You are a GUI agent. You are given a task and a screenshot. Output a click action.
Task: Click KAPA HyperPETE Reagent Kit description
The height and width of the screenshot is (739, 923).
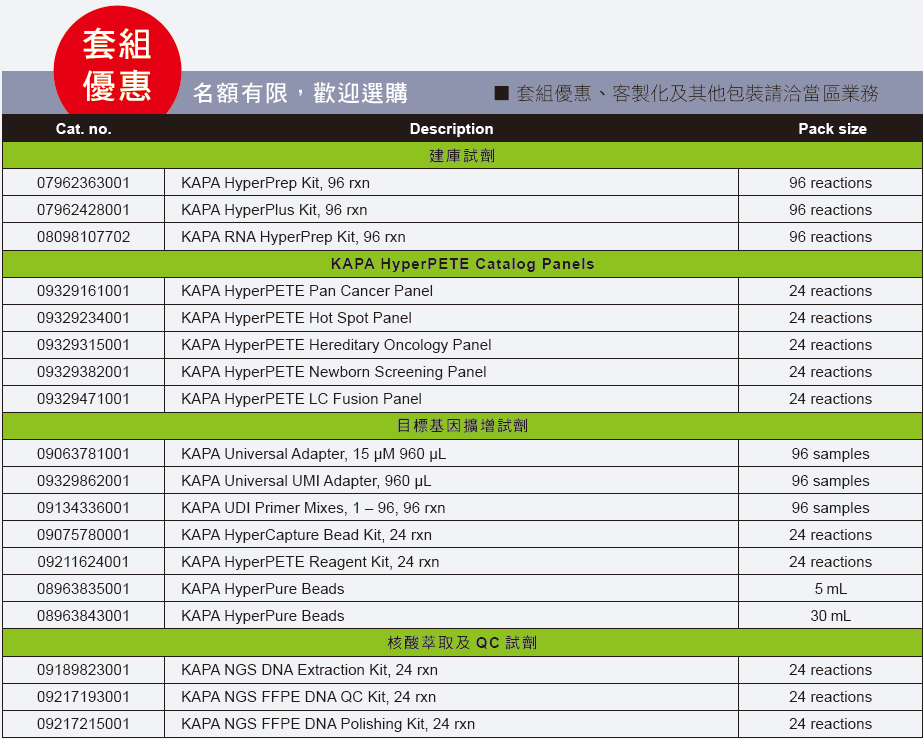pos(310,562)
